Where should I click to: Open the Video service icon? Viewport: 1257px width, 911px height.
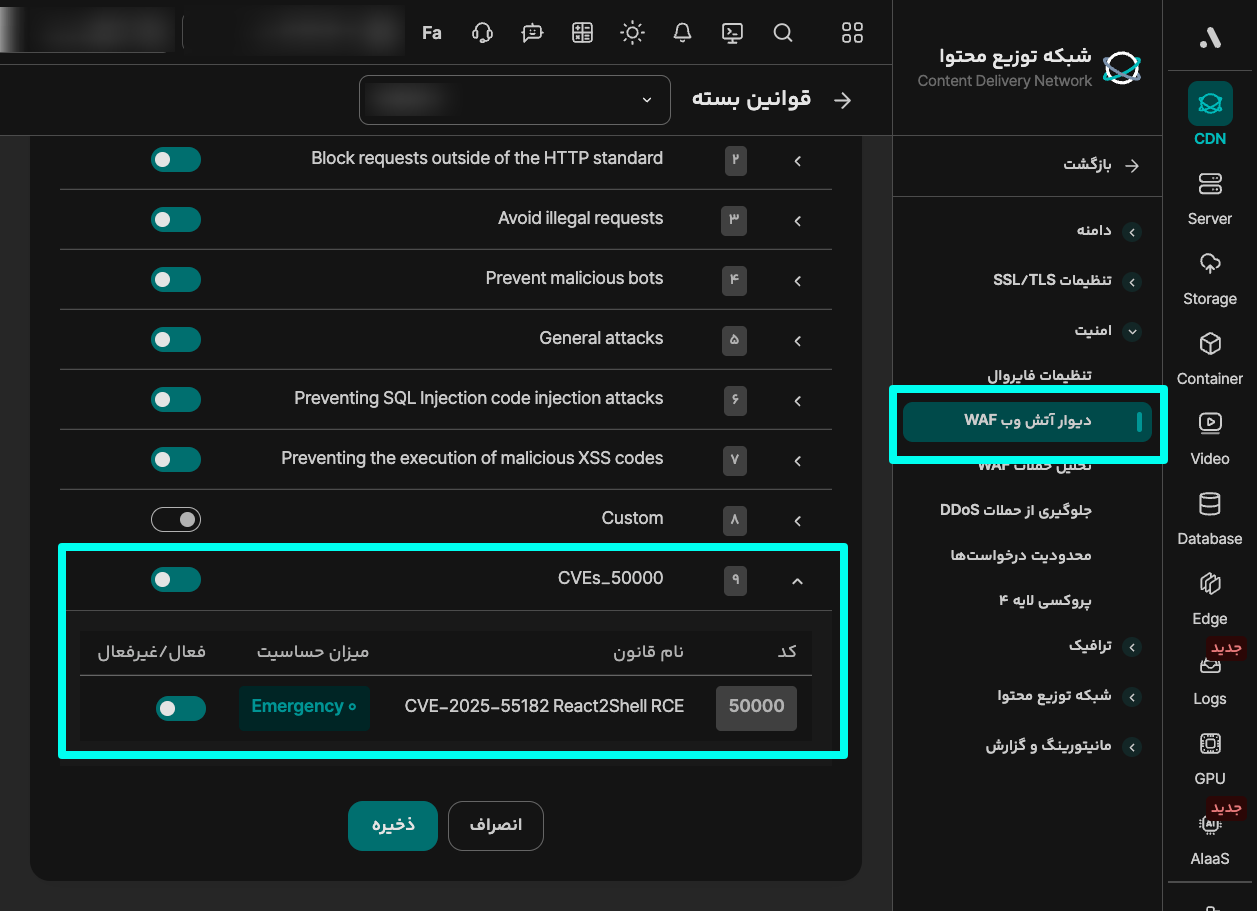[1209, 424]
